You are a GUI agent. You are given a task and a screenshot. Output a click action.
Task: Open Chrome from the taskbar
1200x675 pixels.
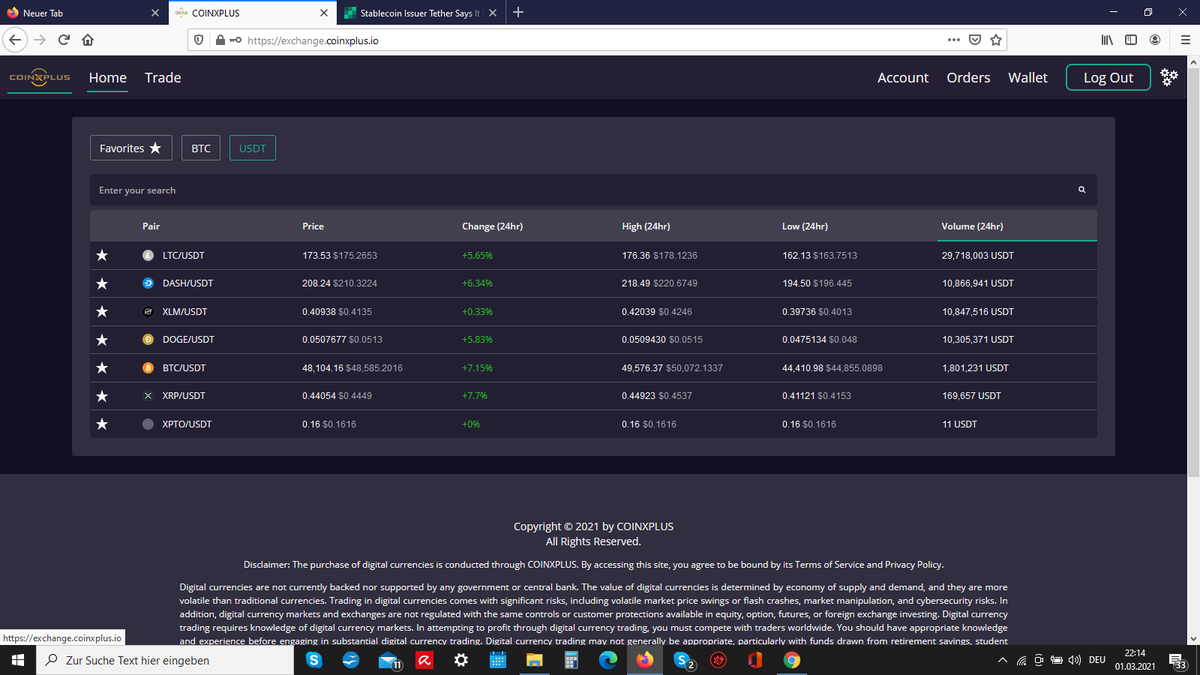click(791, 660)
